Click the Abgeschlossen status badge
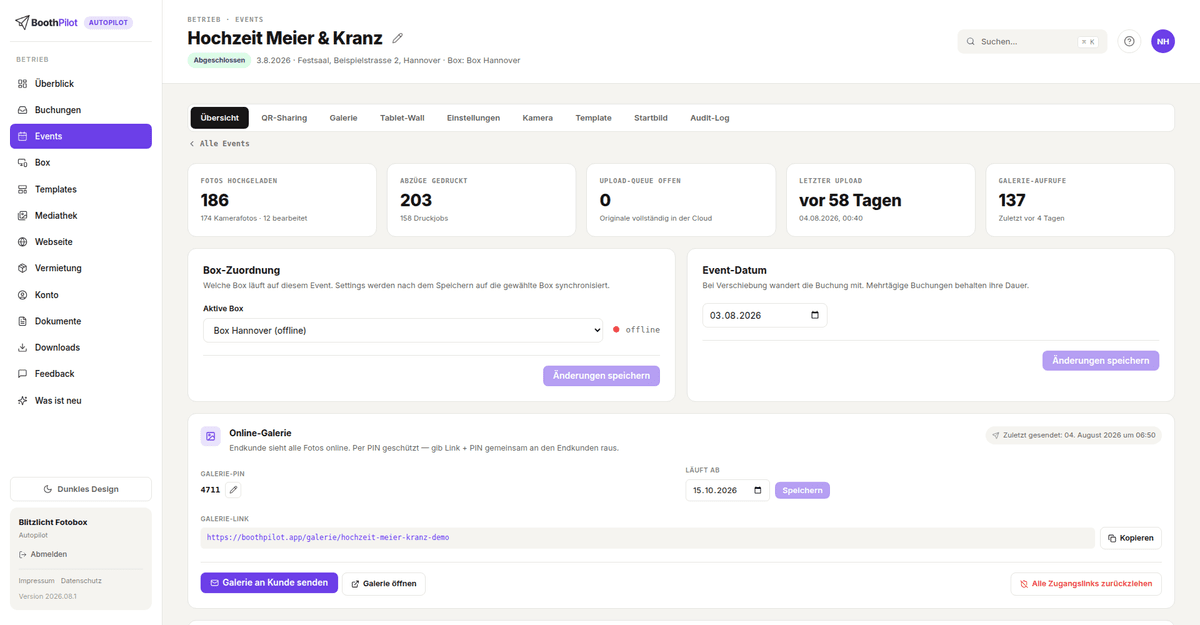 coord(219,60)
